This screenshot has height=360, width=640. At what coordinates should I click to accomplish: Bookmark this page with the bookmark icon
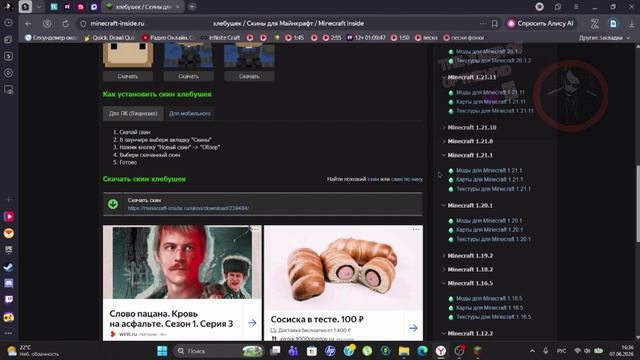pos(495,24)
